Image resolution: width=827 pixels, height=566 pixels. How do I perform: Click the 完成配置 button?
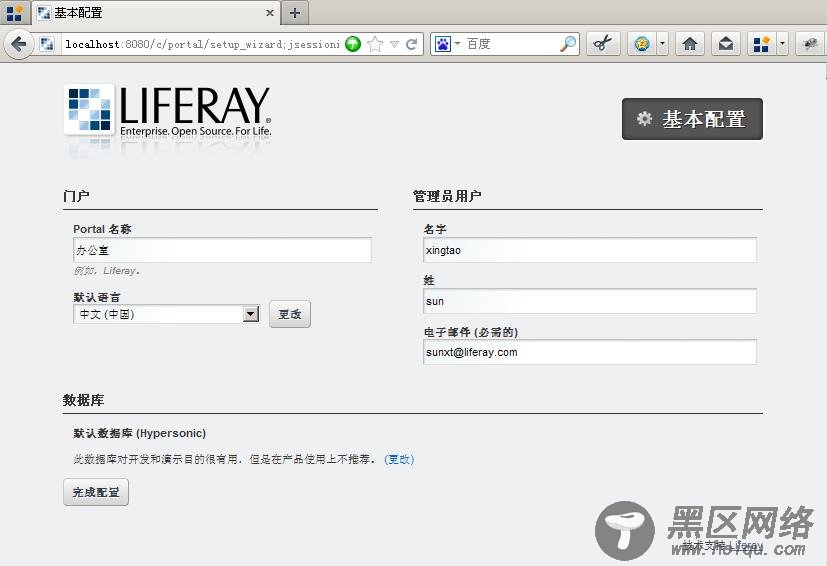pyautogui.click(x=96, y=492)
